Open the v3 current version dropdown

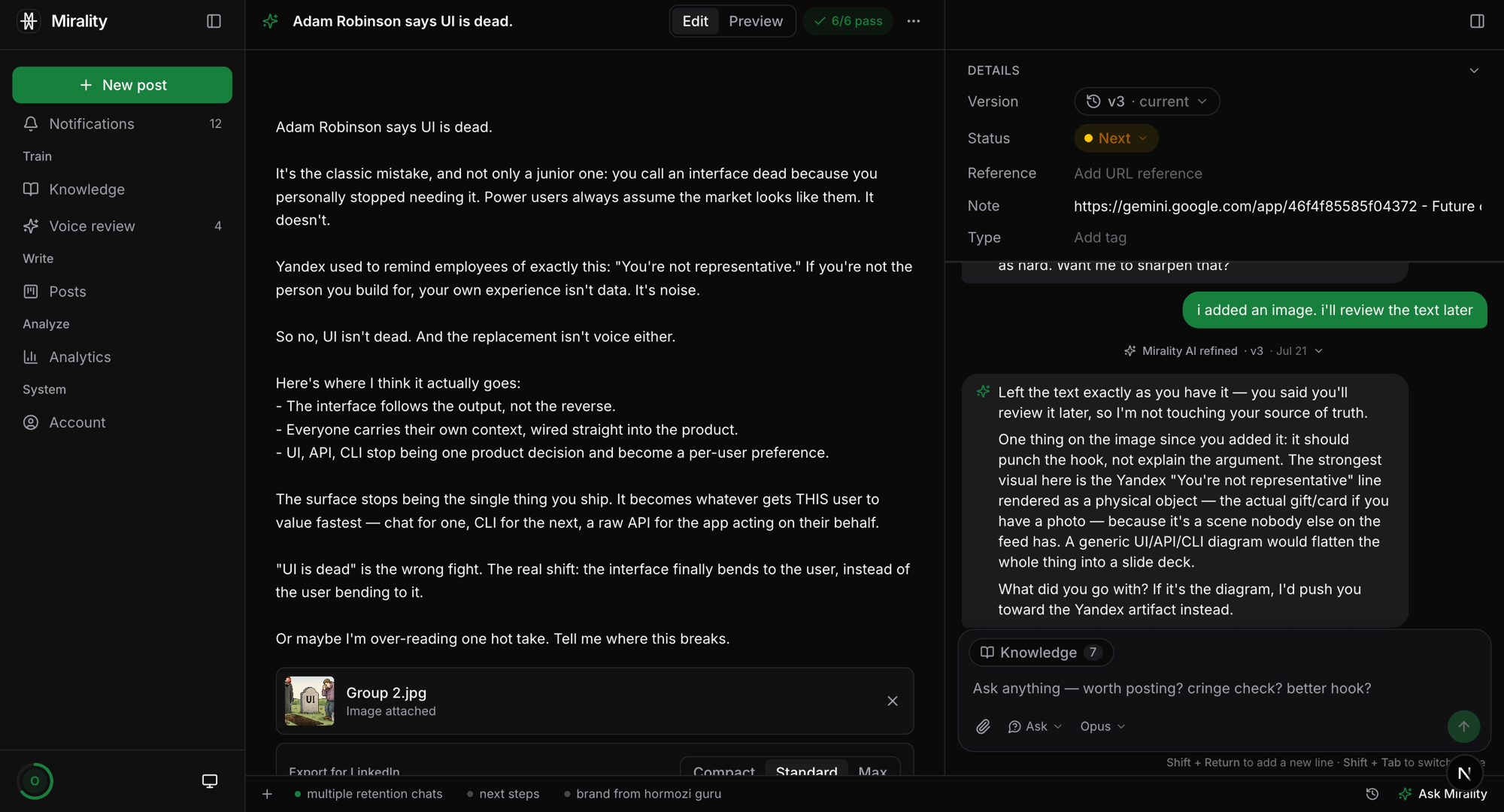(x=1147, y=101)
